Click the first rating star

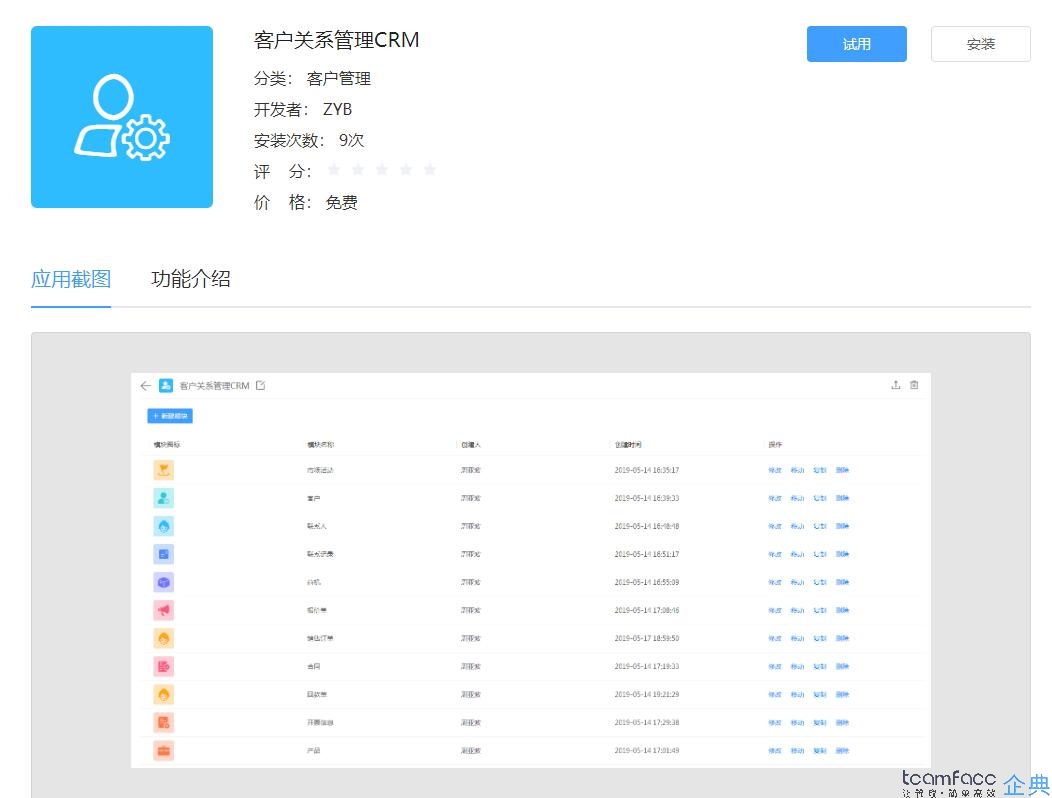(333, 170)
